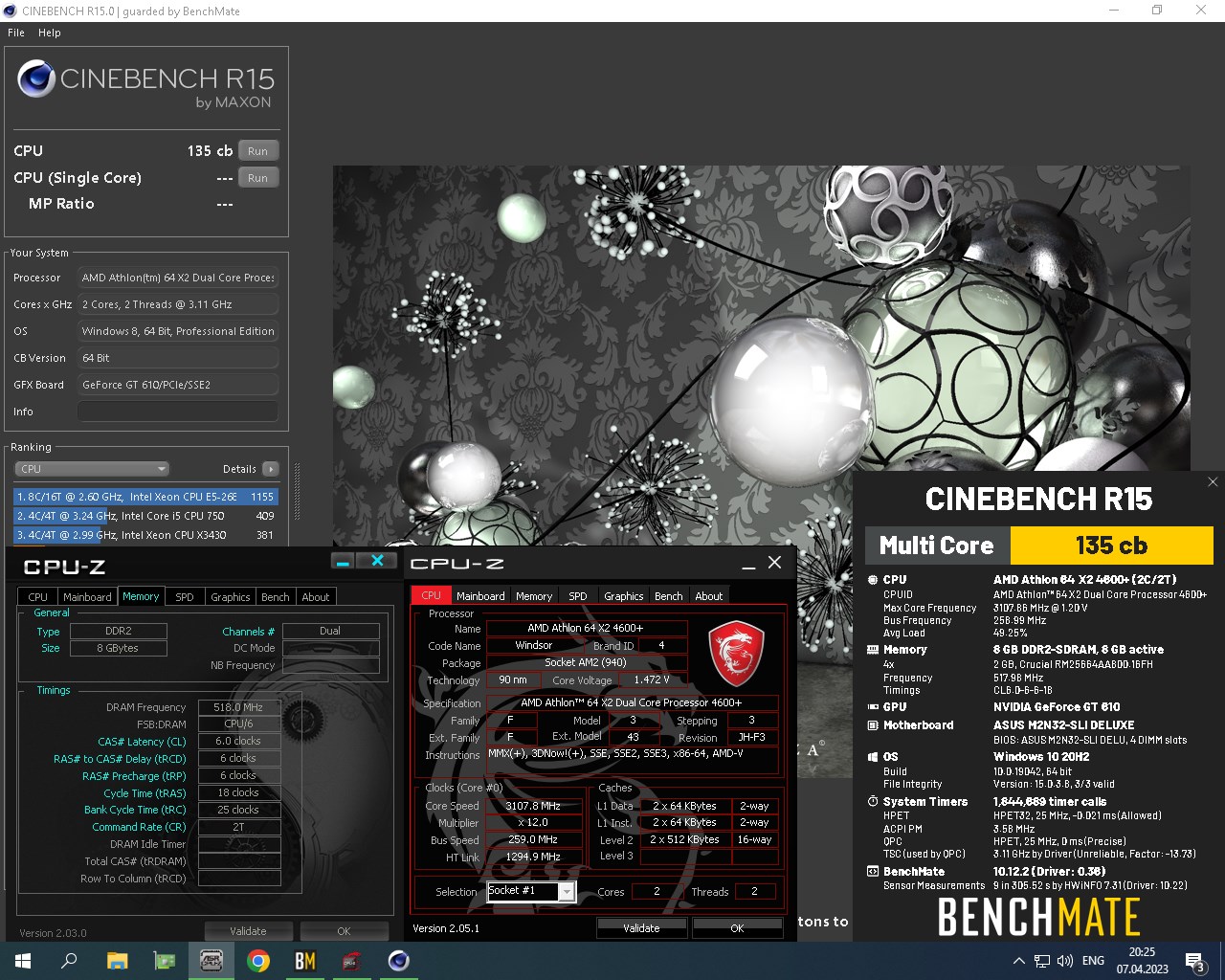Click the BenchMate Memory section icon
This screenshot has height=980, width=1225.
click(x=873, y=650)
